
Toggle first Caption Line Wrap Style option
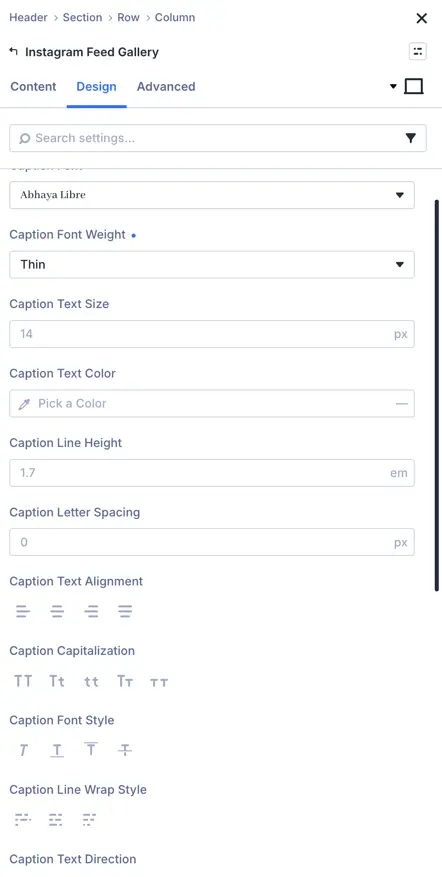[23, 820]
